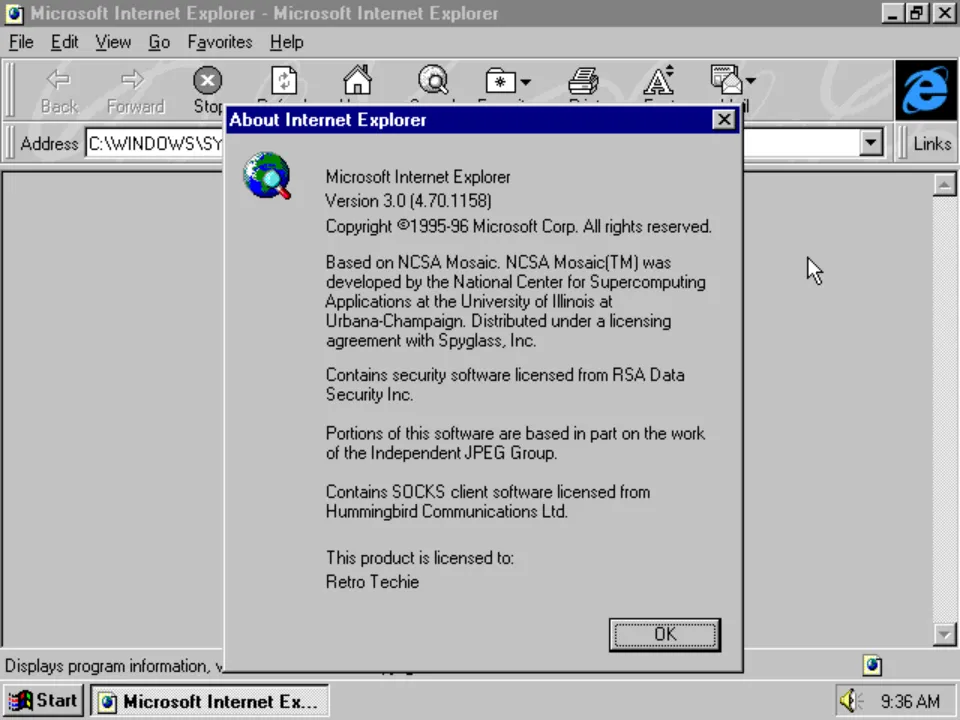This screenshot has width=960, height=720.
Task: Open the Go menu
Action: pyautogui.click(x=159, y=42)
